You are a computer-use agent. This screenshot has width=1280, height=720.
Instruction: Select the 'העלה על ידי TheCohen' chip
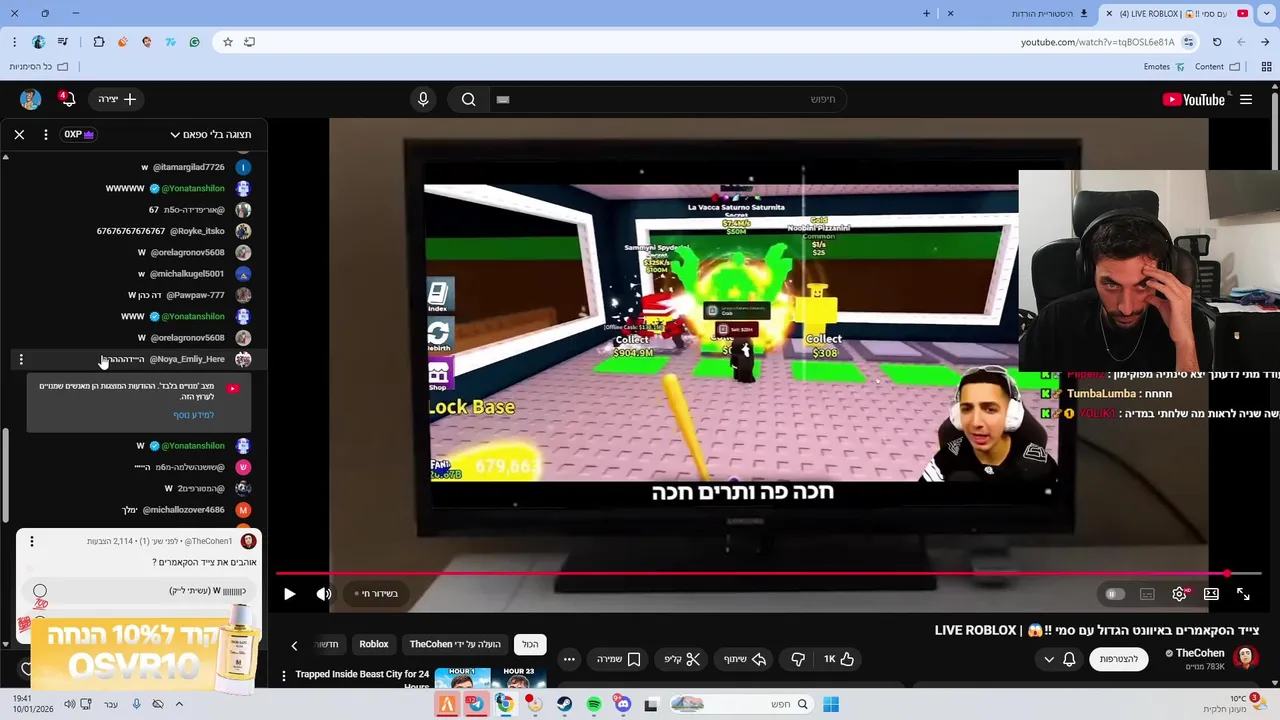(455, 644)
